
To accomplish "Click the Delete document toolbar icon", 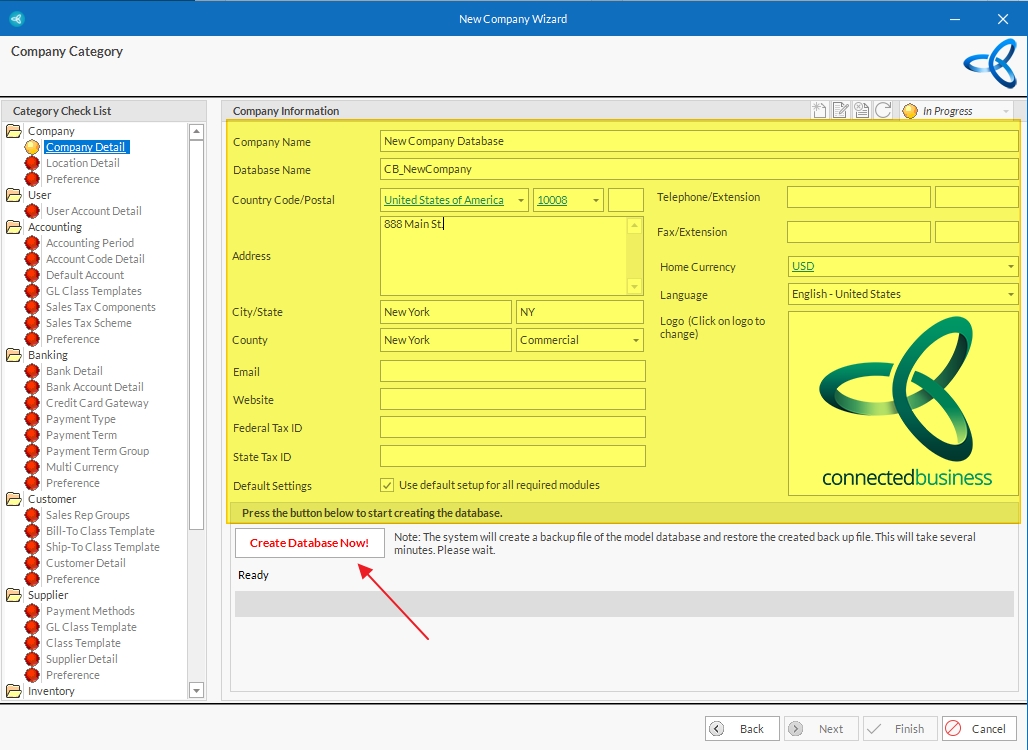I will (861, 111).
